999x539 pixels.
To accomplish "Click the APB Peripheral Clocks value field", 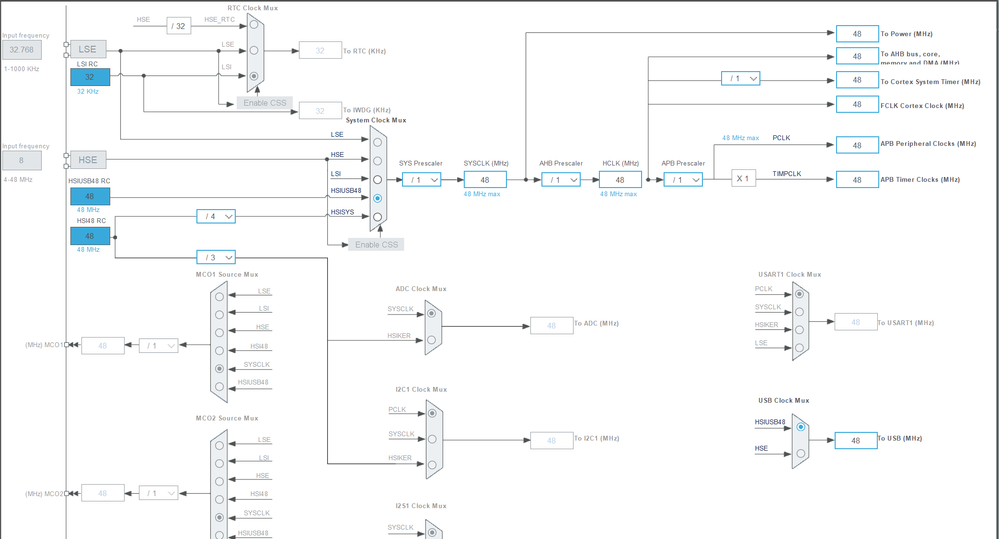I will click(x=858, y=145).
